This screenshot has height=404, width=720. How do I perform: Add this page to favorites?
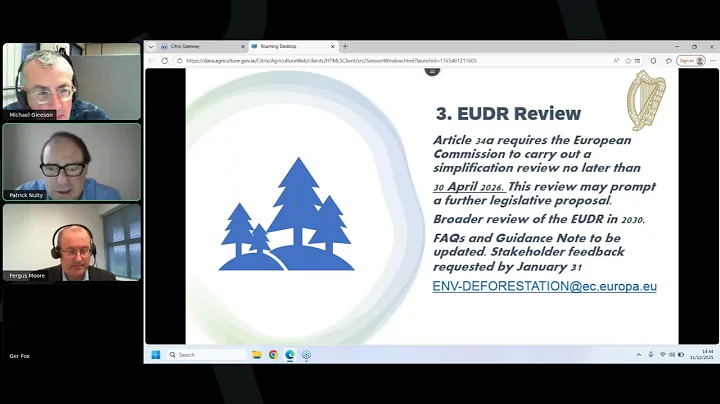628,61
